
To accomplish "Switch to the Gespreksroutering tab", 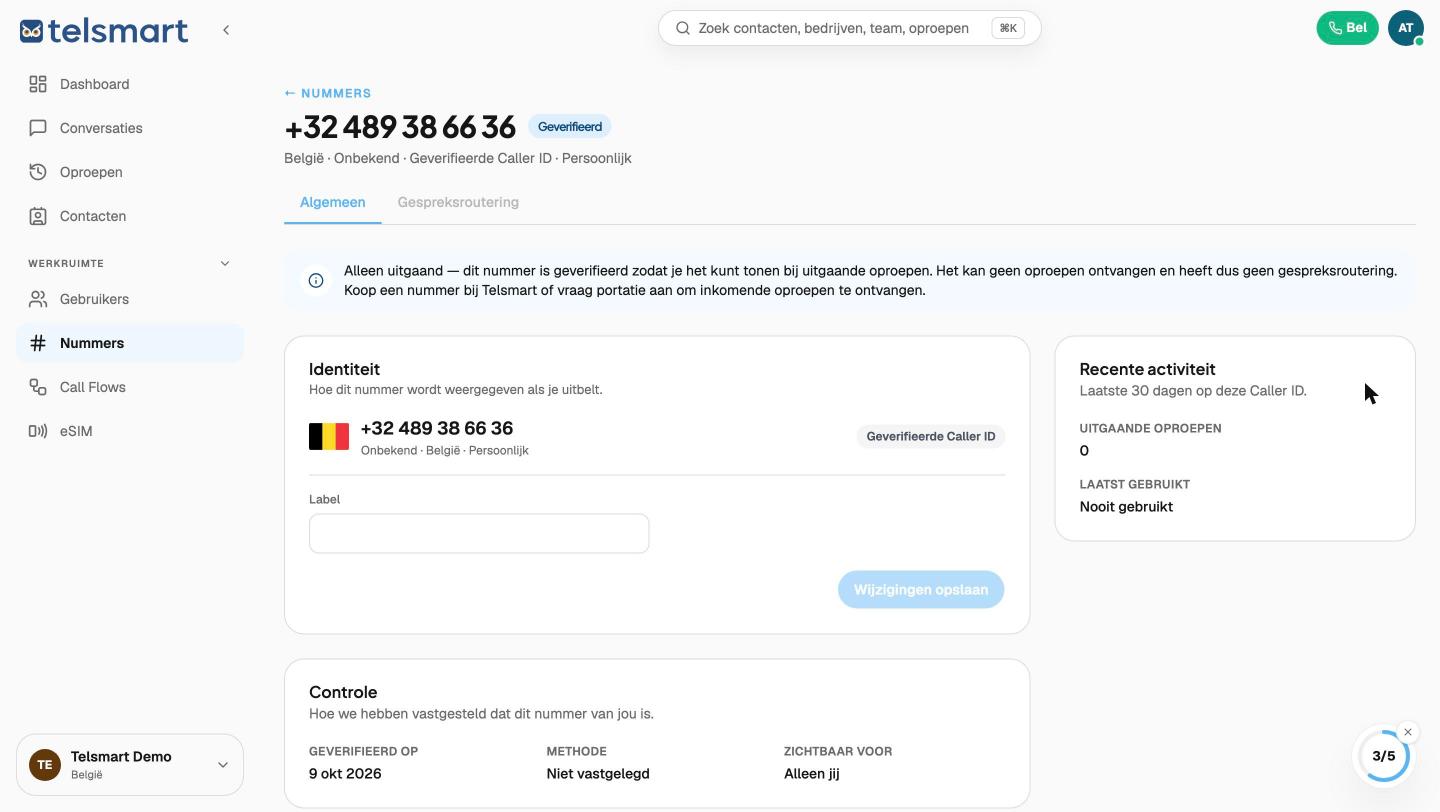I will click(458, 202).
